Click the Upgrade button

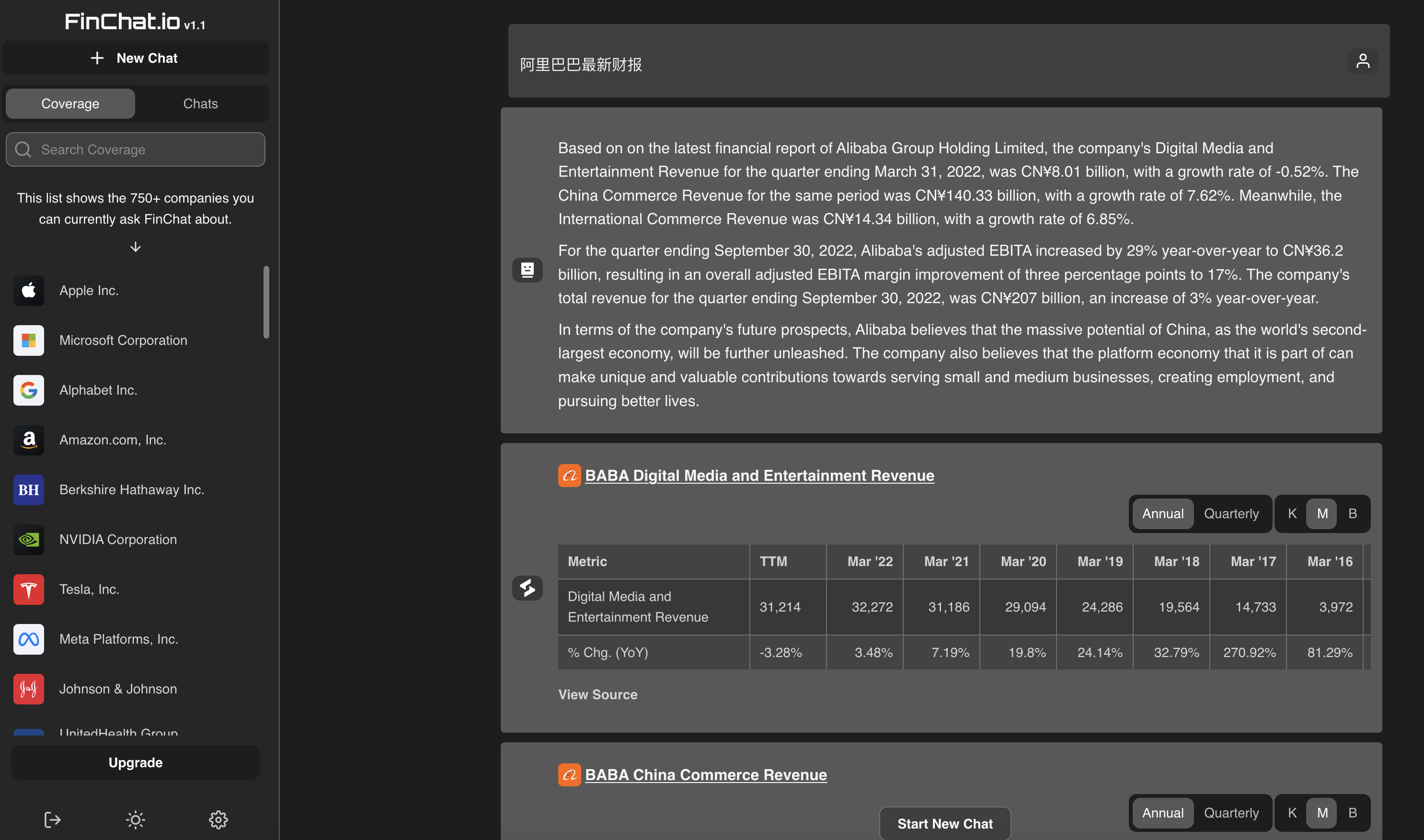[135, 762]
